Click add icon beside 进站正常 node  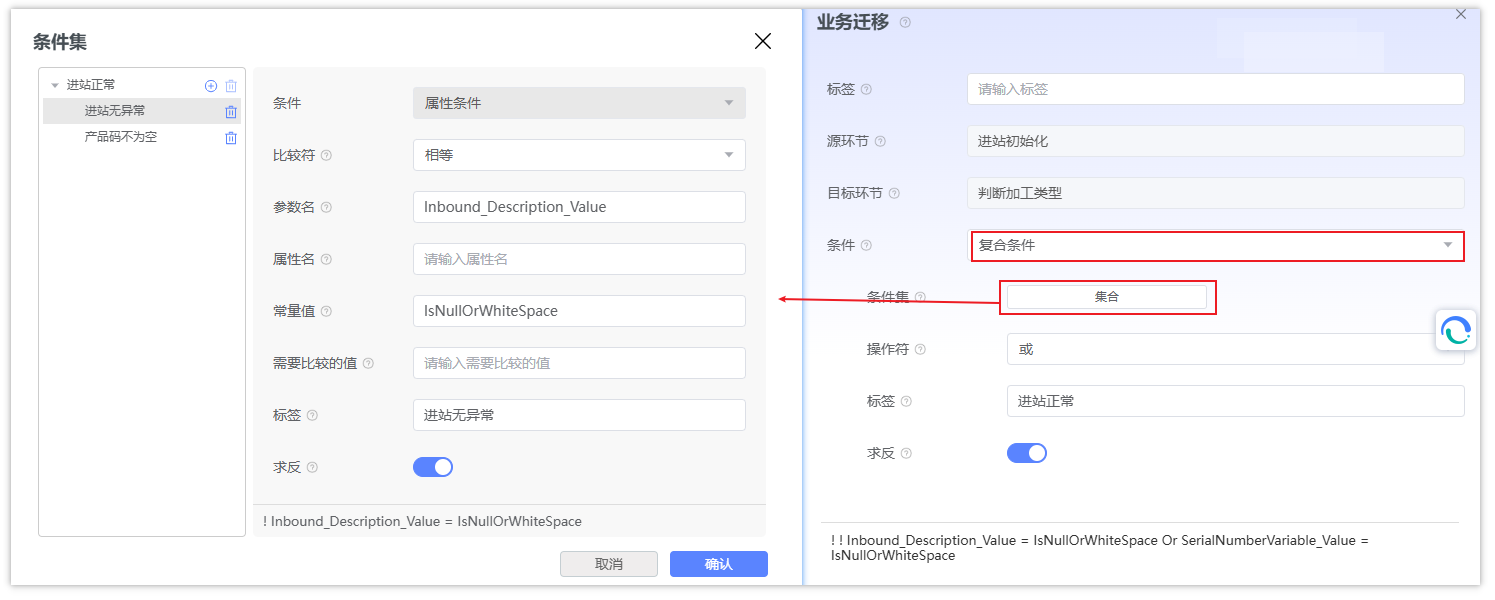(211, 86)
